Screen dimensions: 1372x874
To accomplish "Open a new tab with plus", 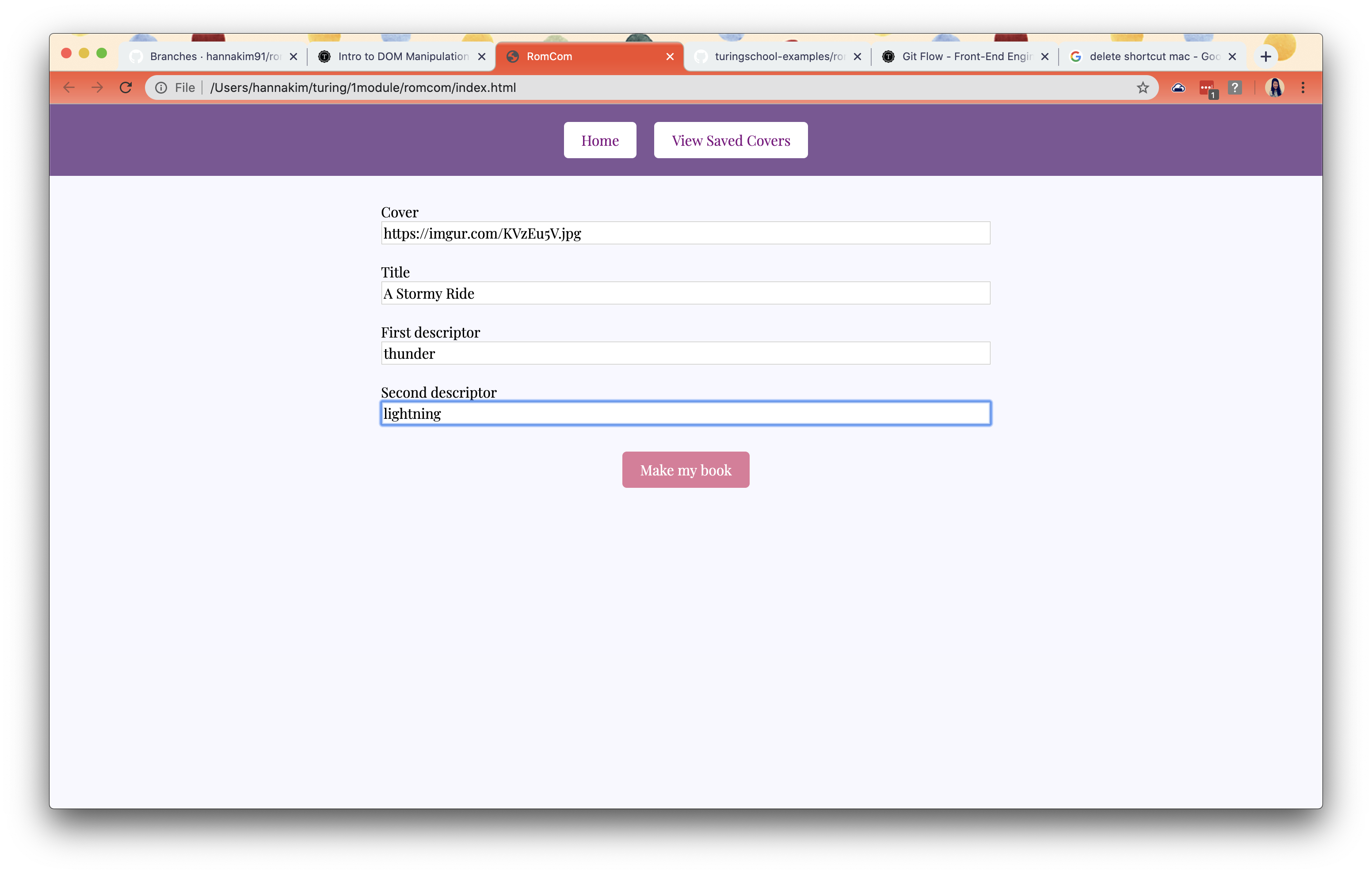I will [1265, 57].
